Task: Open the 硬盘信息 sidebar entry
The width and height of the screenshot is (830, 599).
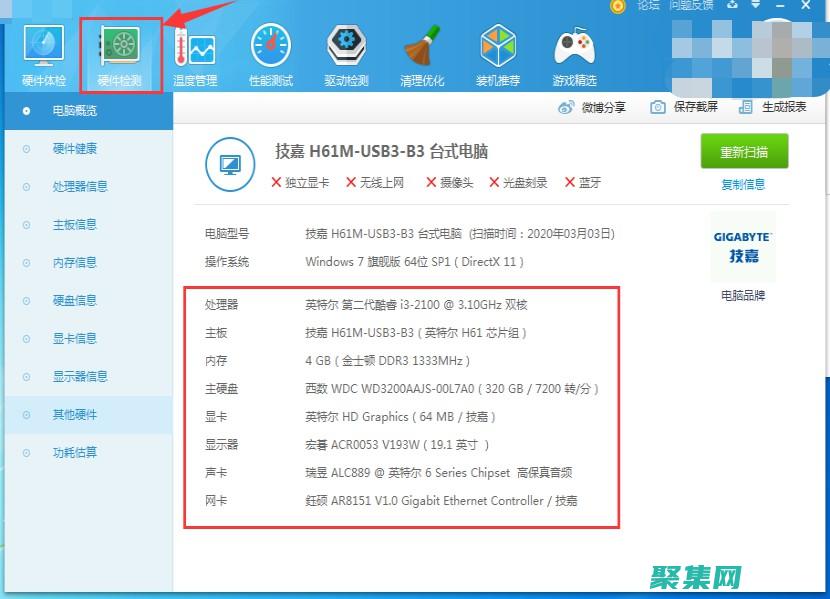Action: pyautogui.click(x=75, y=300)
